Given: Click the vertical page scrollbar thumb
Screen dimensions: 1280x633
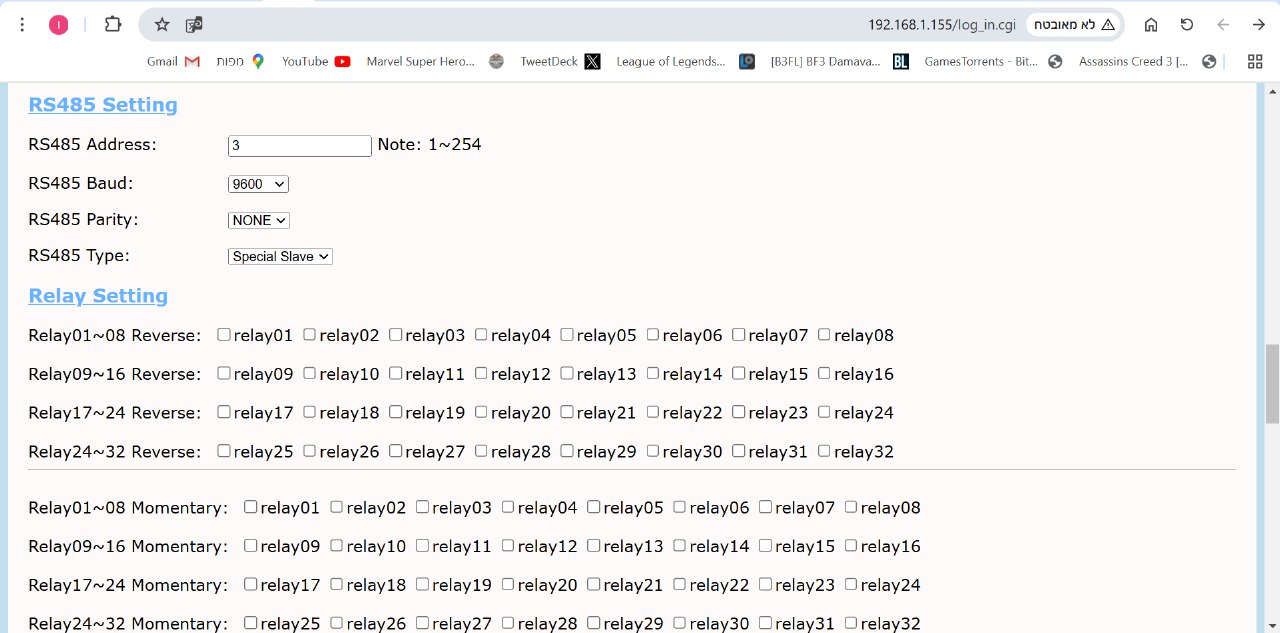Looking at the screenshot, I should [x=1272, y=383].
